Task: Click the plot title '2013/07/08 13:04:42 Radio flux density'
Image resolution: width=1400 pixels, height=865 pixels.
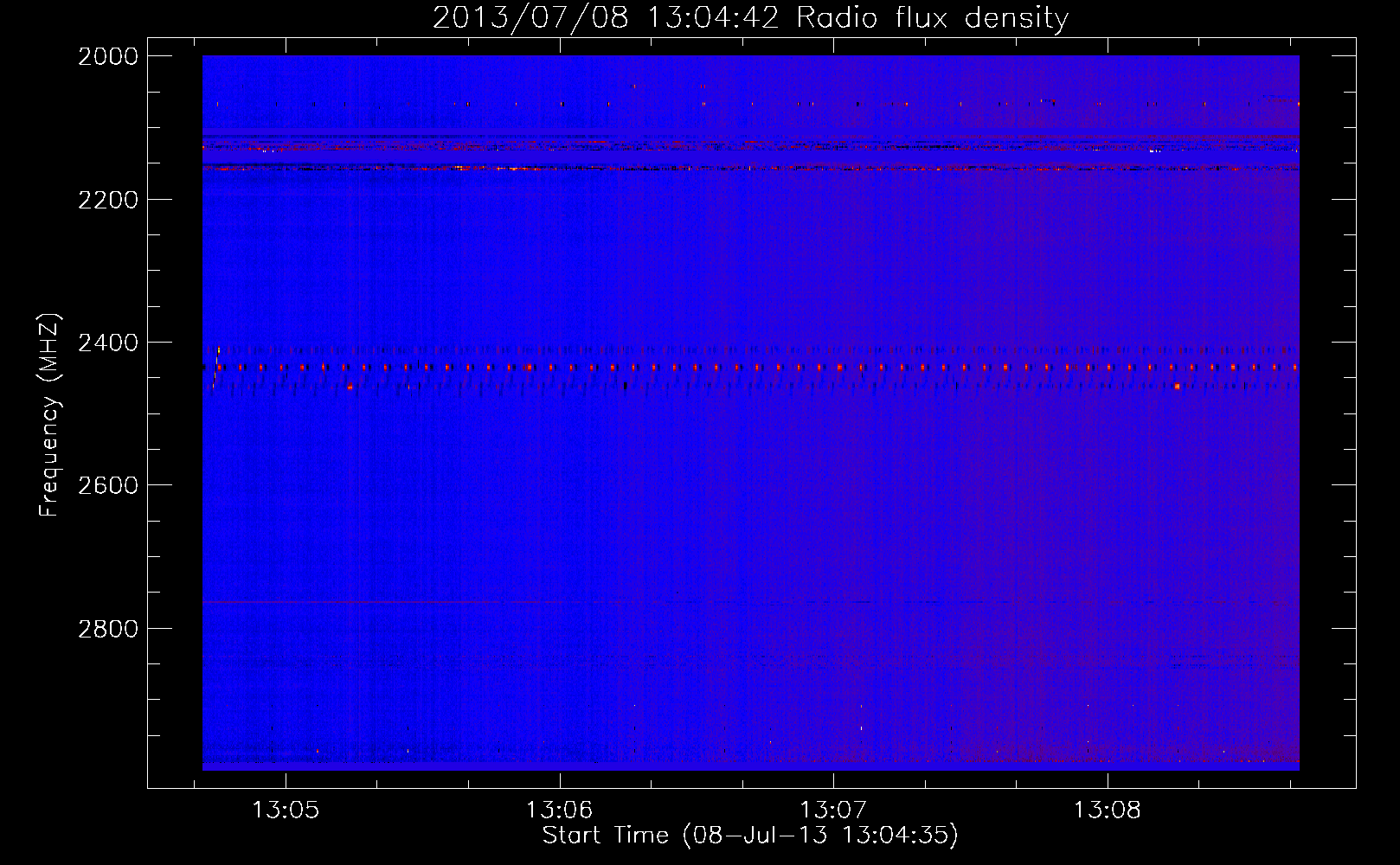Action: coord(750,18)
